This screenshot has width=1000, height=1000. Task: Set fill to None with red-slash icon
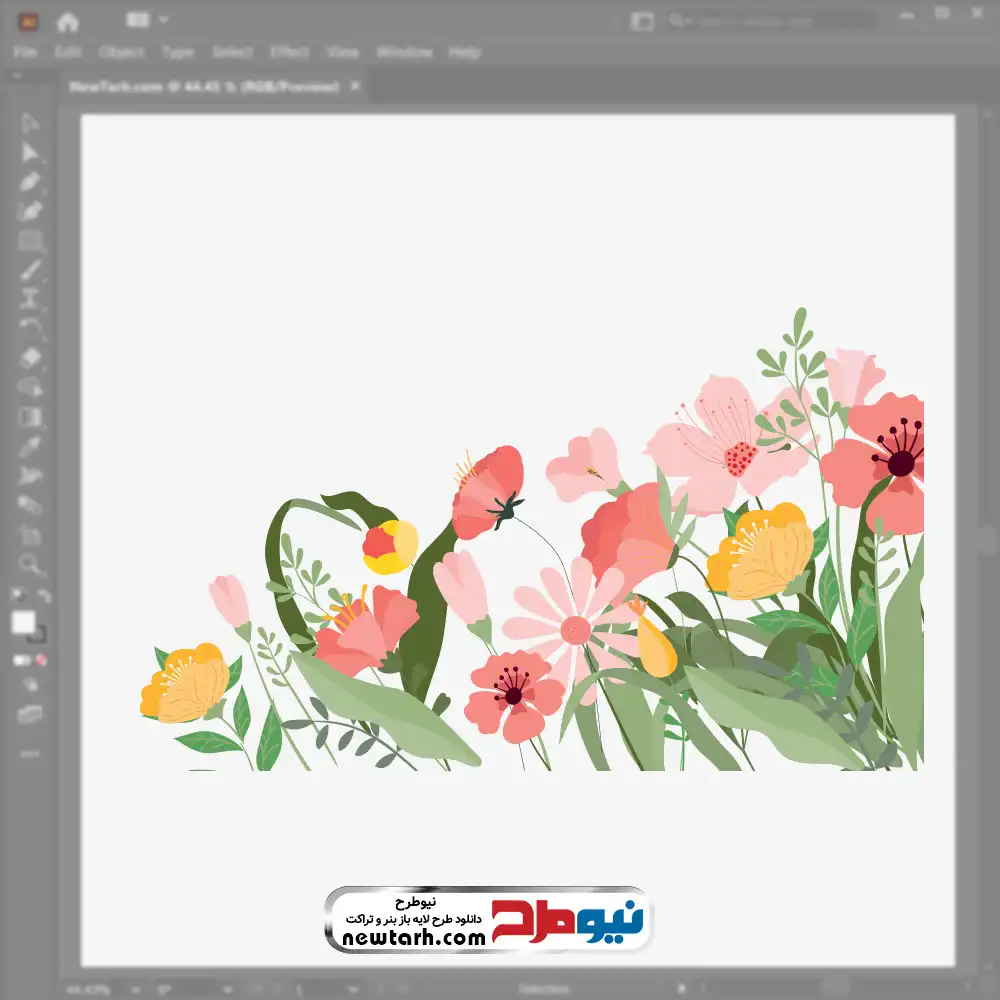43,660
